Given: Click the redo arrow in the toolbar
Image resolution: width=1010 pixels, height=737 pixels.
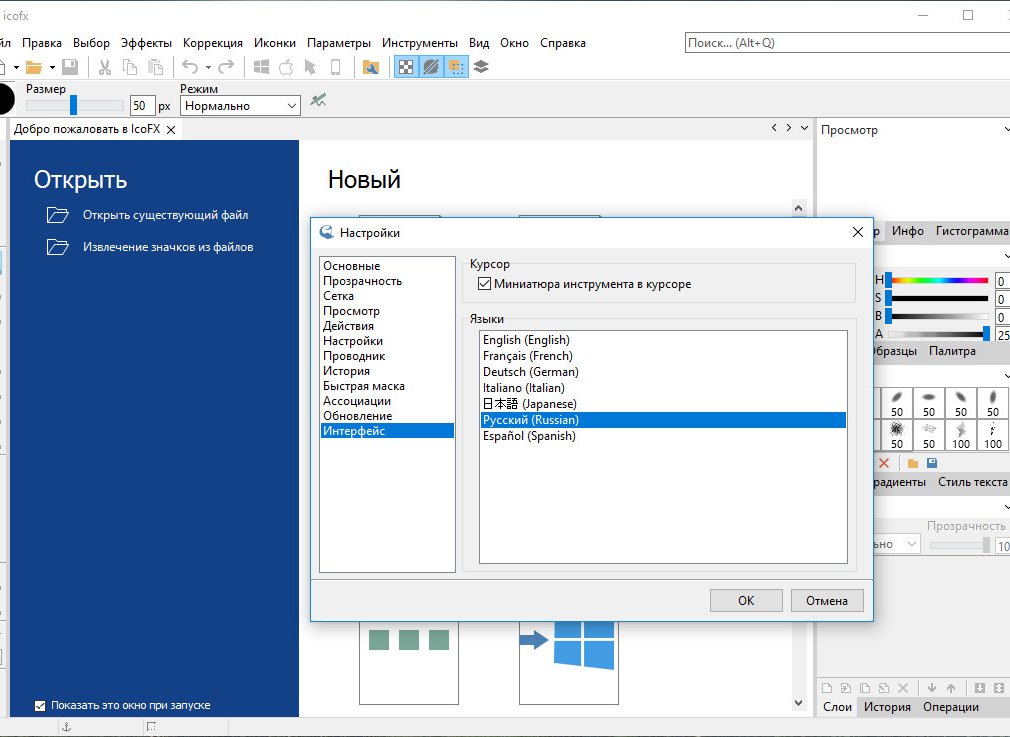Looking at the screenshot, I should [x=226, y=67].
